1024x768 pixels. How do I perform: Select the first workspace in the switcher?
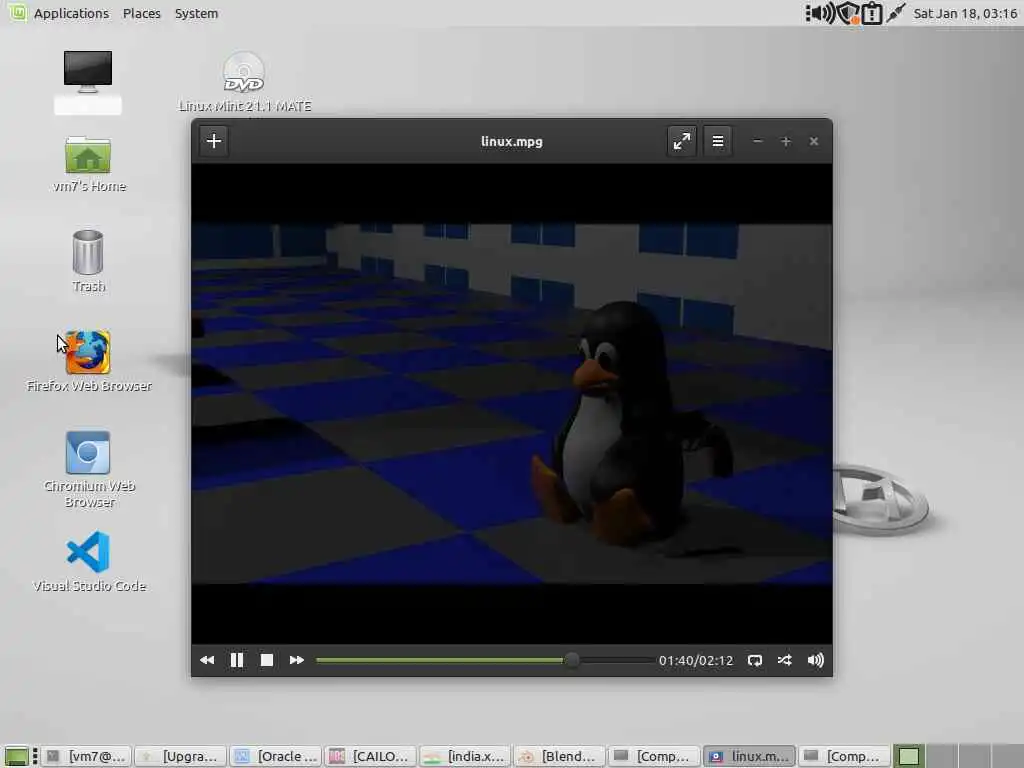(908, 756)
